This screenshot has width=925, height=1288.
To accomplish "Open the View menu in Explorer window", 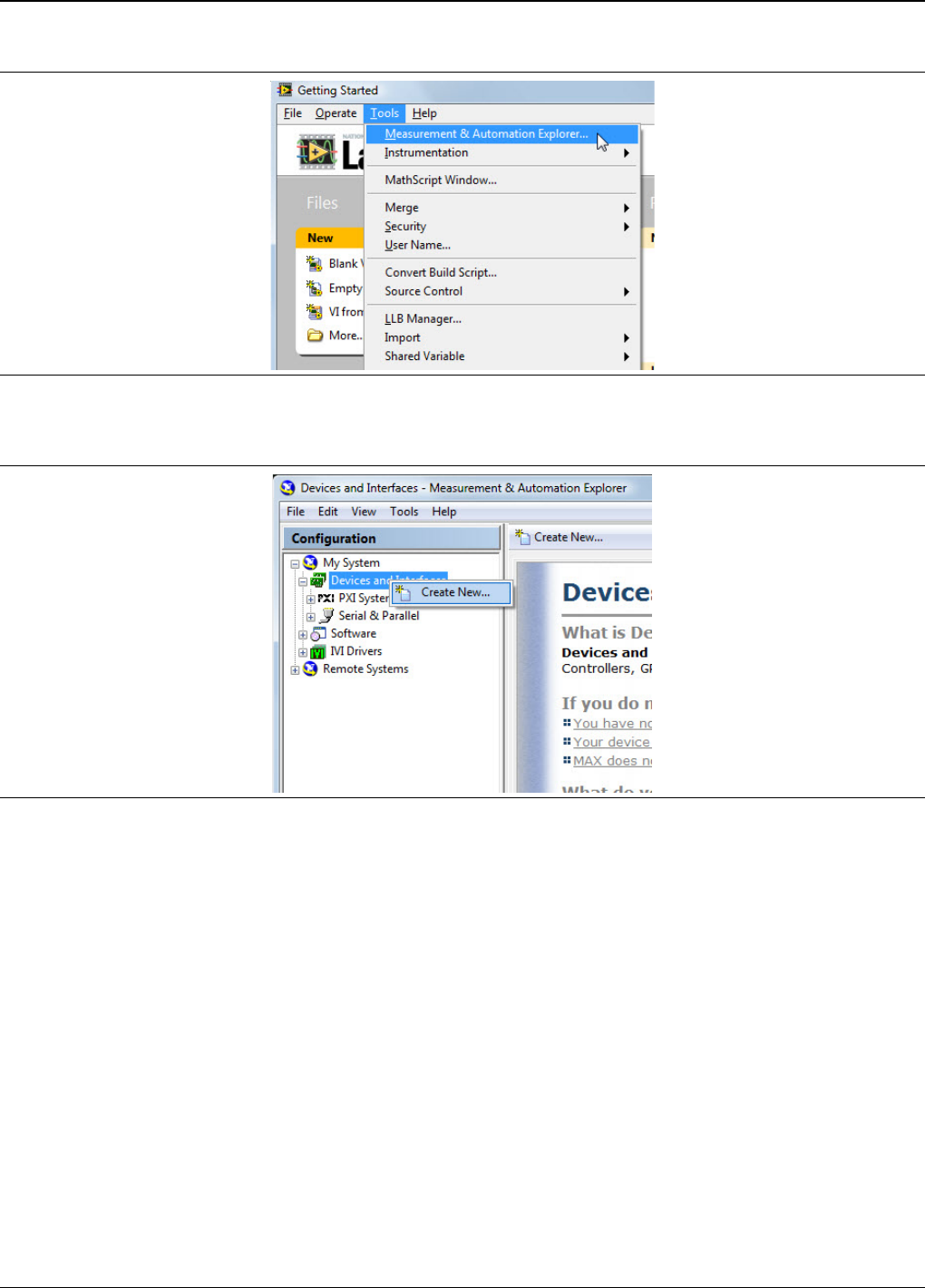I will pos(364,512).
